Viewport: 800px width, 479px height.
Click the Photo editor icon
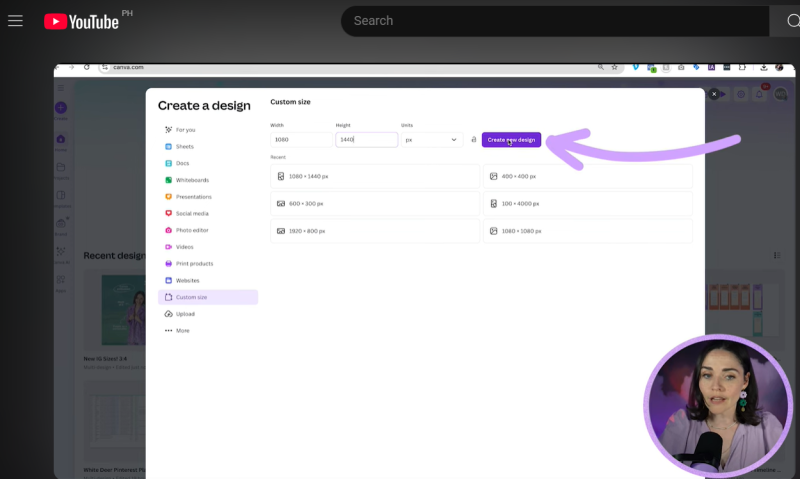[x=168, y=230]
